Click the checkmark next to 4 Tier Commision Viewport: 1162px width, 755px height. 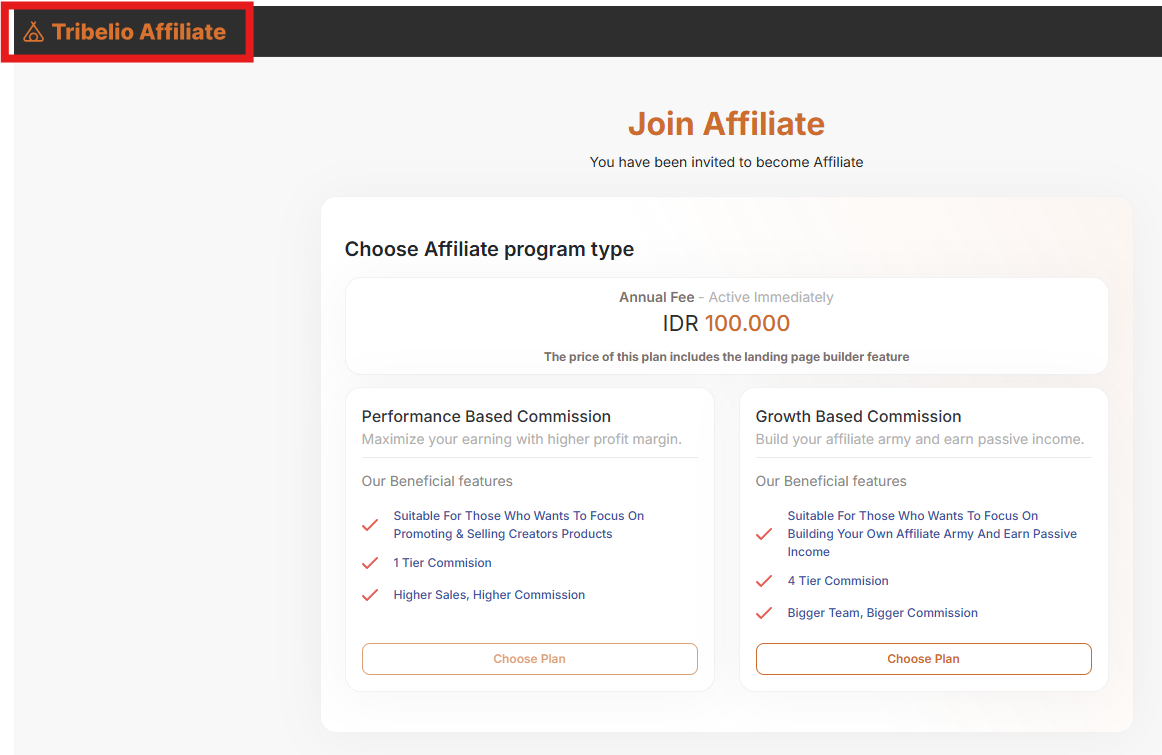(x=764, y=581)
